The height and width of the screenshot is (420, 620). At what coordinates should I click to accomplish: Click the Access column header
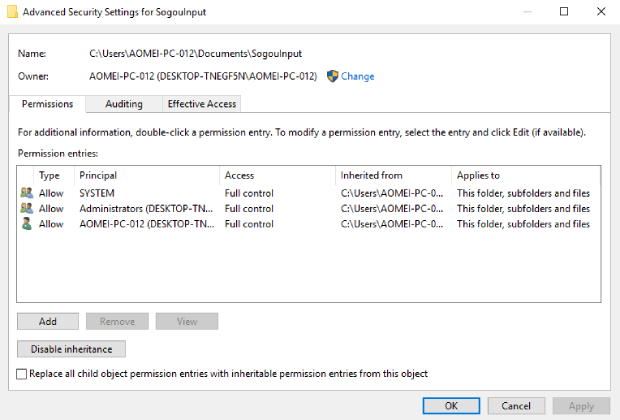(x=277, y=175)
